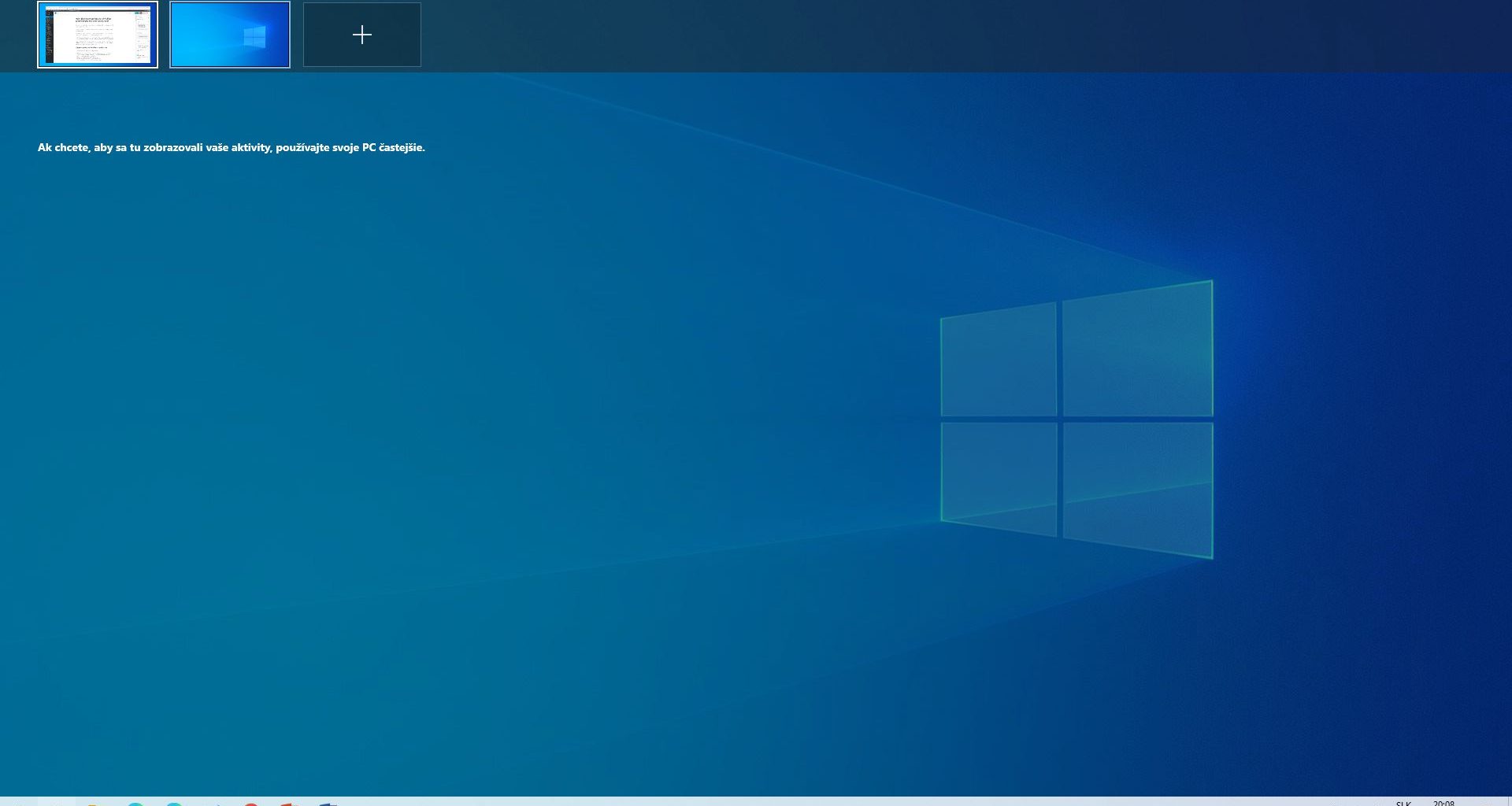Add a new virtual desktop with plus

362,35
